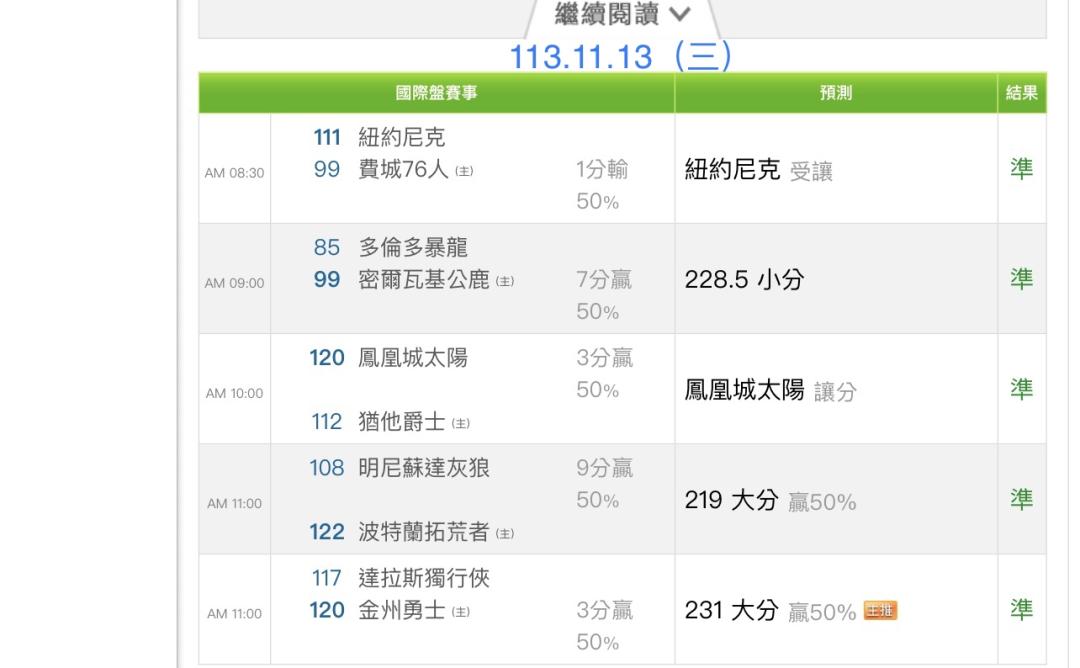The height and width of the screenshot is (668, 1080).
Task: Click the 多倫多暴龍 team name
Action: [413, 247]
